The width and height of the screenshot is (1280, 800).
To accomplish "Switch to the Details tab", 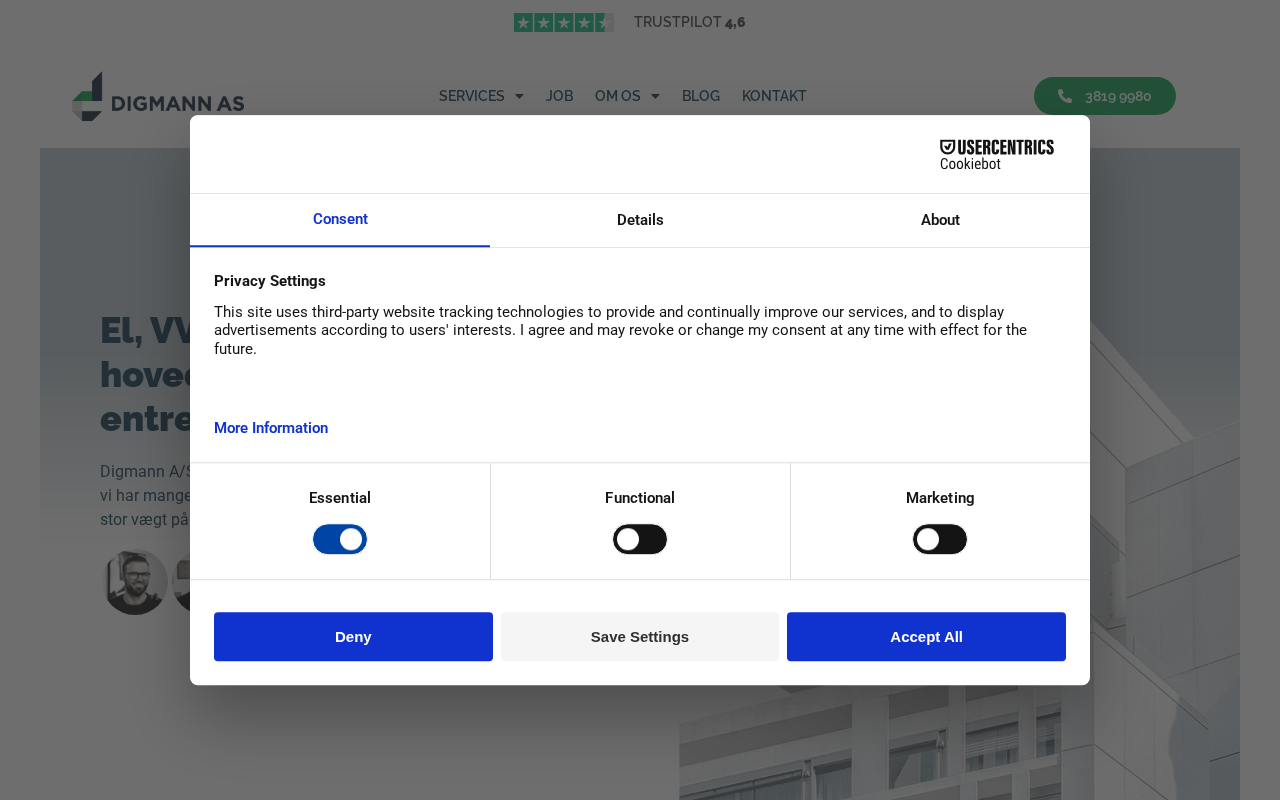I will (640, 220).
